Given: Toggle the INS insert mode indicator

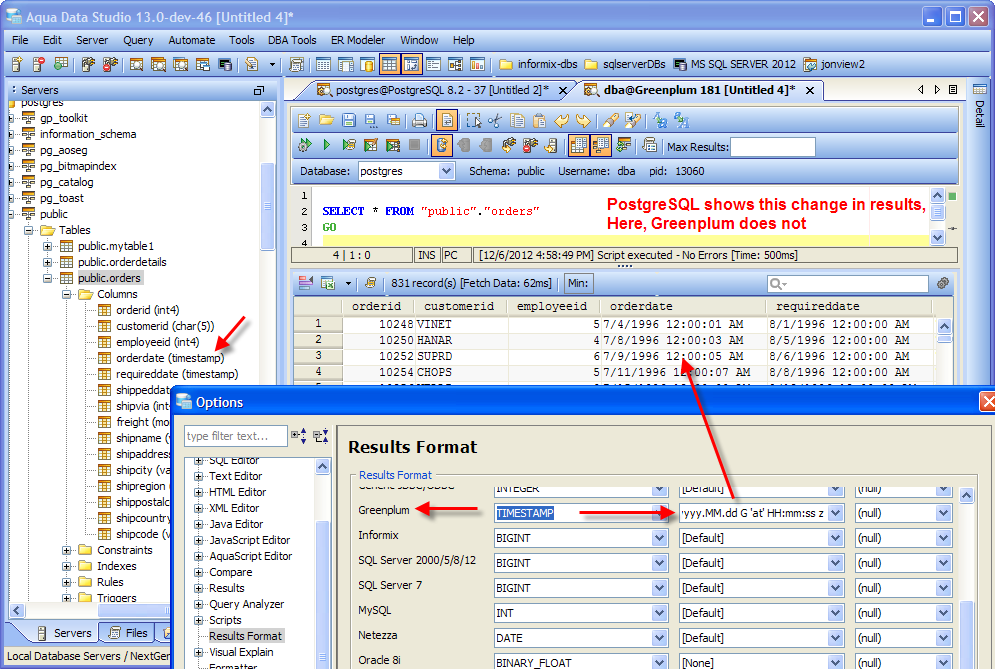Looking at the screenshot, I should [x=427, y=255].
